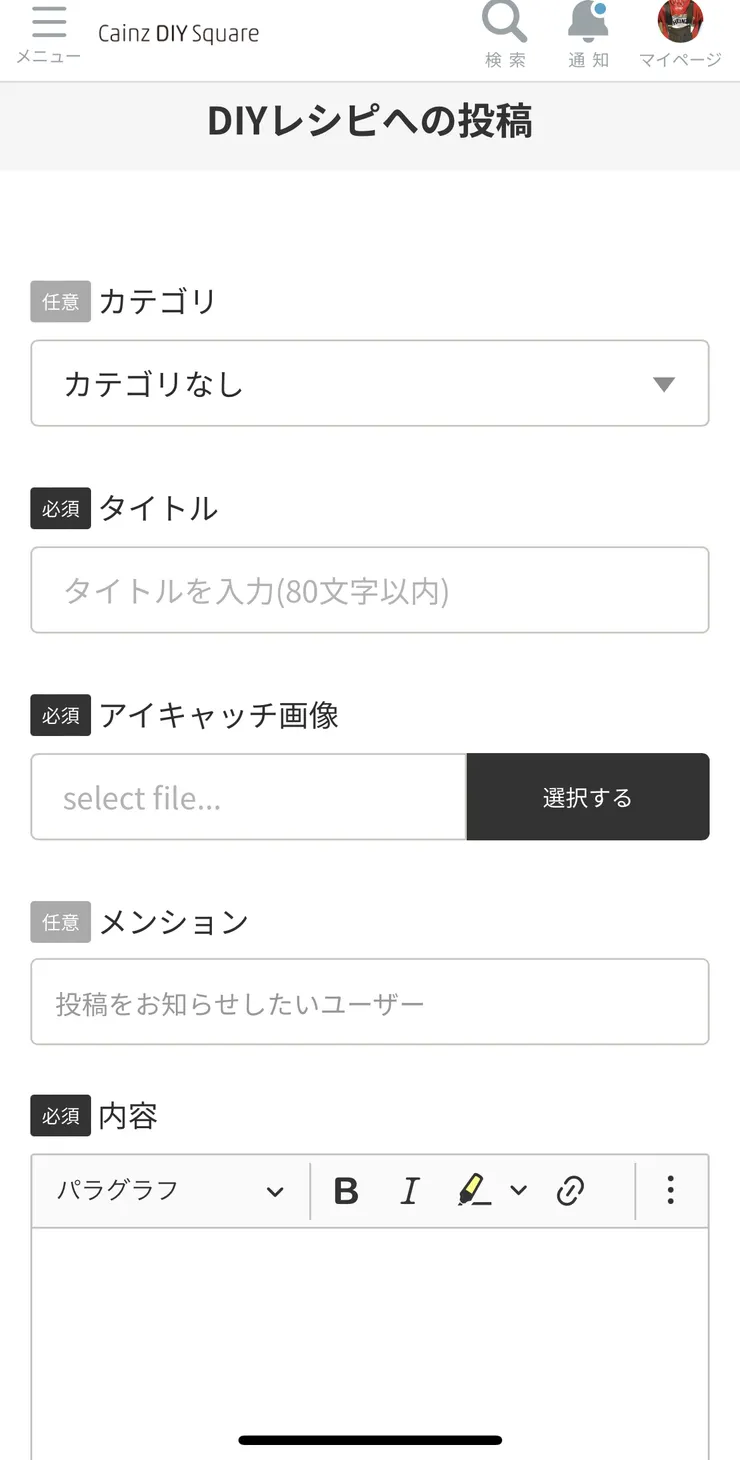Show more editor toolbar options
This screenshot has width=740, height=1460.
[x=670, y=1190]
